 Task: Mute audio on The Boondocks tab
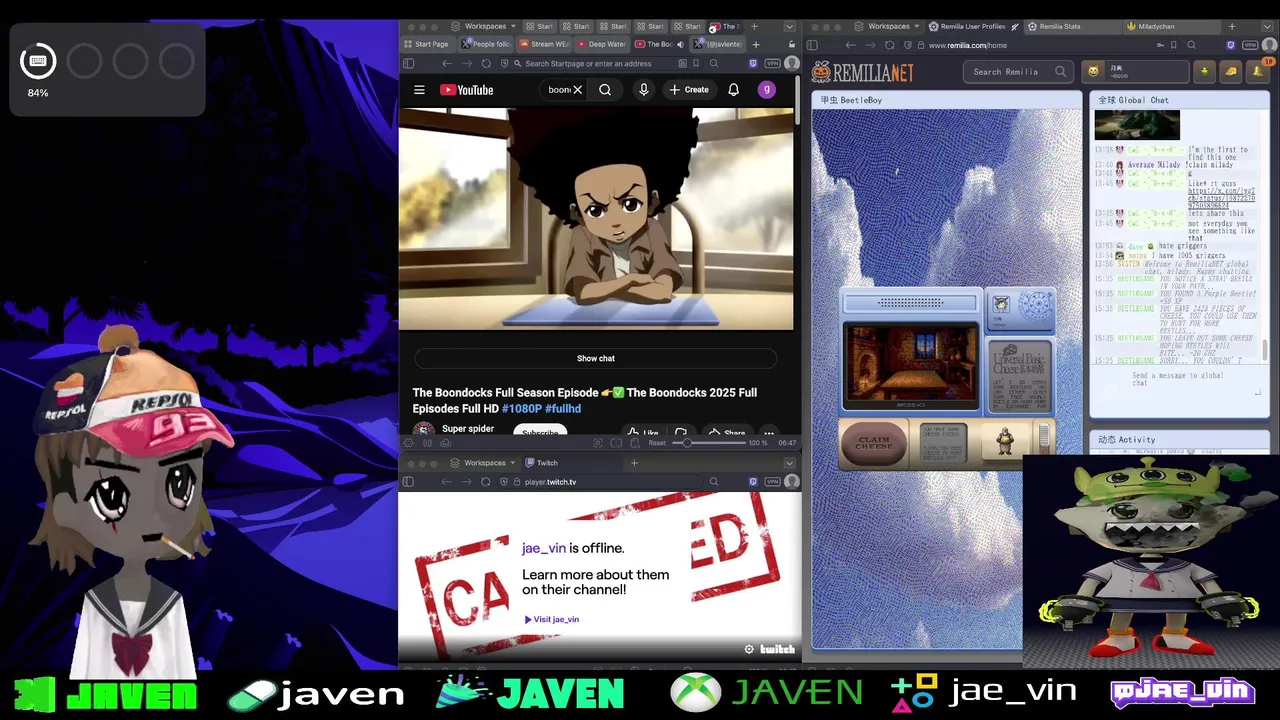pos(680,44)
